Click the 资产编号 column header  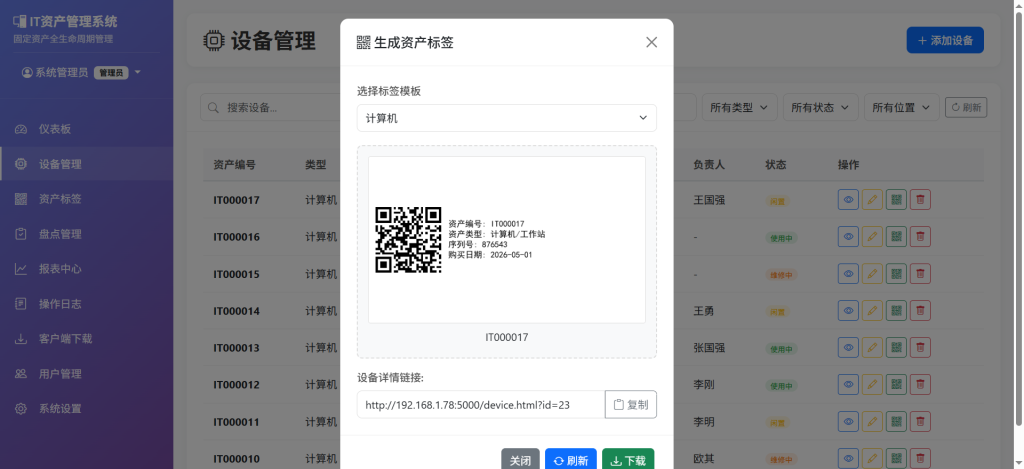[x=234, y=165]
